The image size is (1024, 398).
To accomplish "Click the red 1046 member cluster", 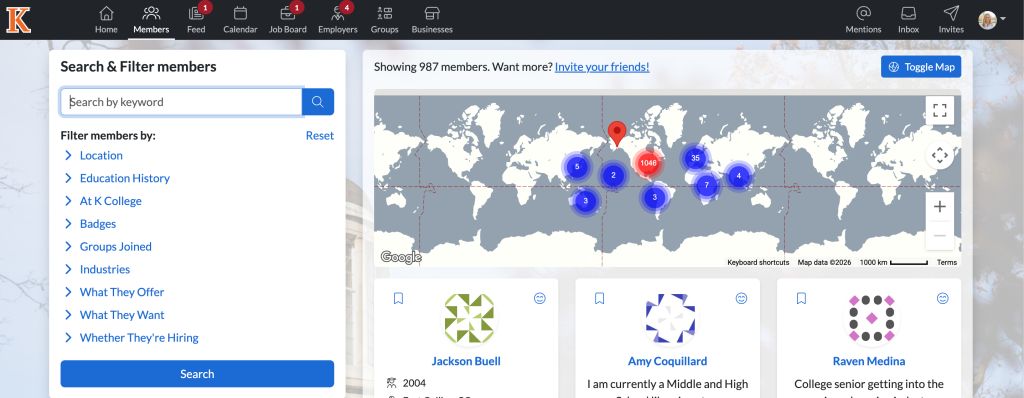I will (x=648, y=163).
